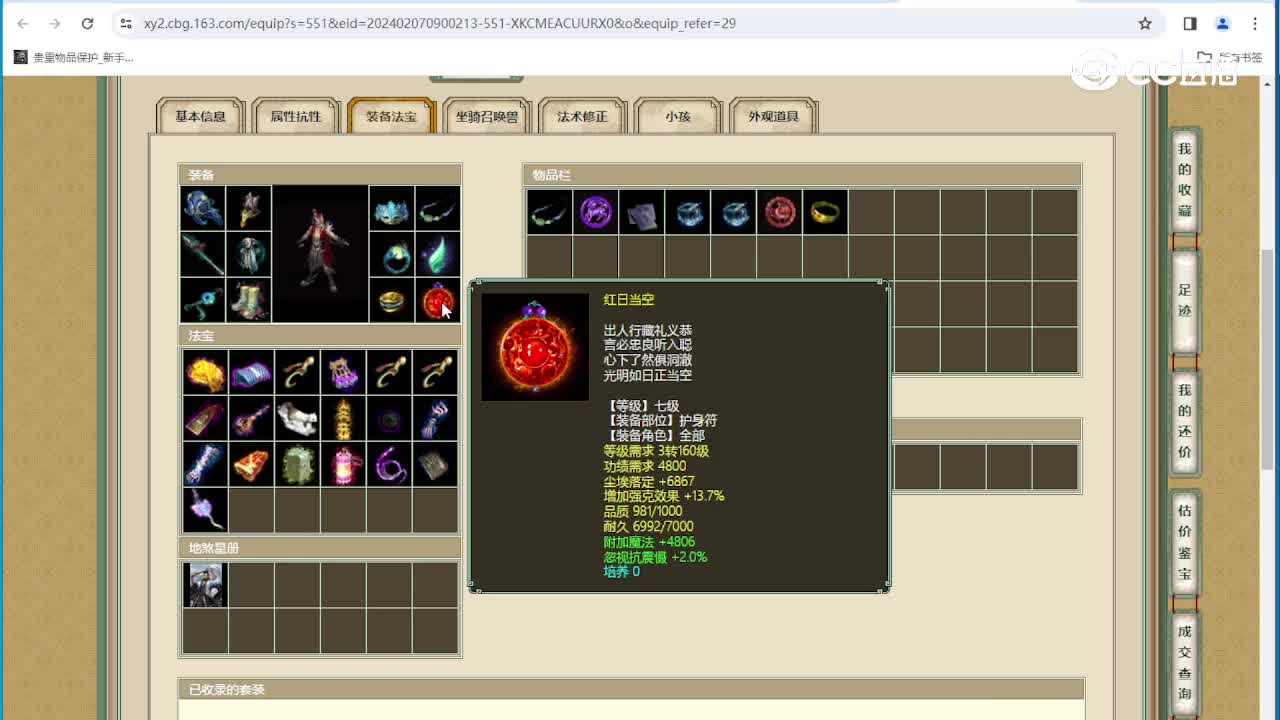Select the gold ring in the 物品栏 inventory
Viewport: 1280px width, 720px height.
click(x=826, y=212)
